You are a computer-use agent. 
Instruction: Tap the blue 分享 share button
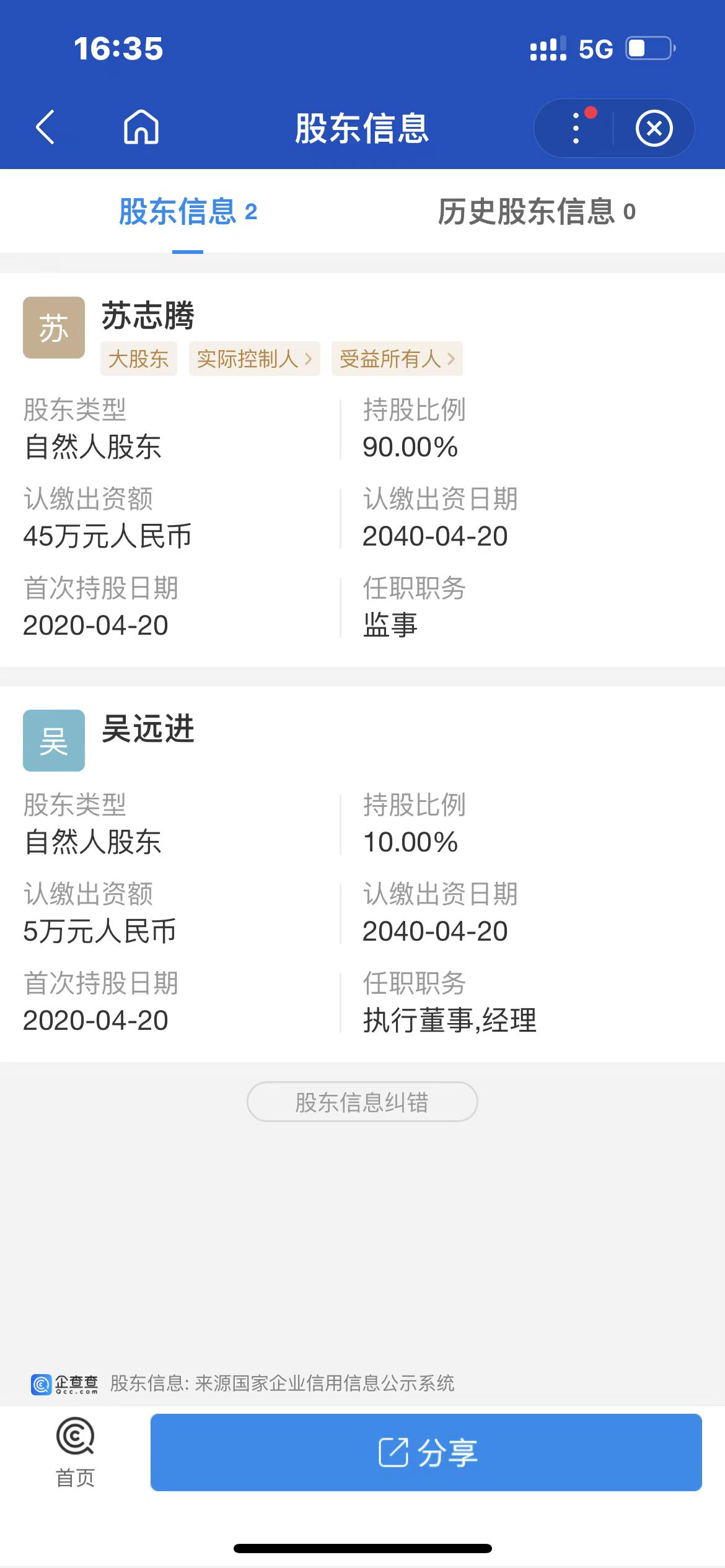pyautogui.click(x=426, y=1452)
